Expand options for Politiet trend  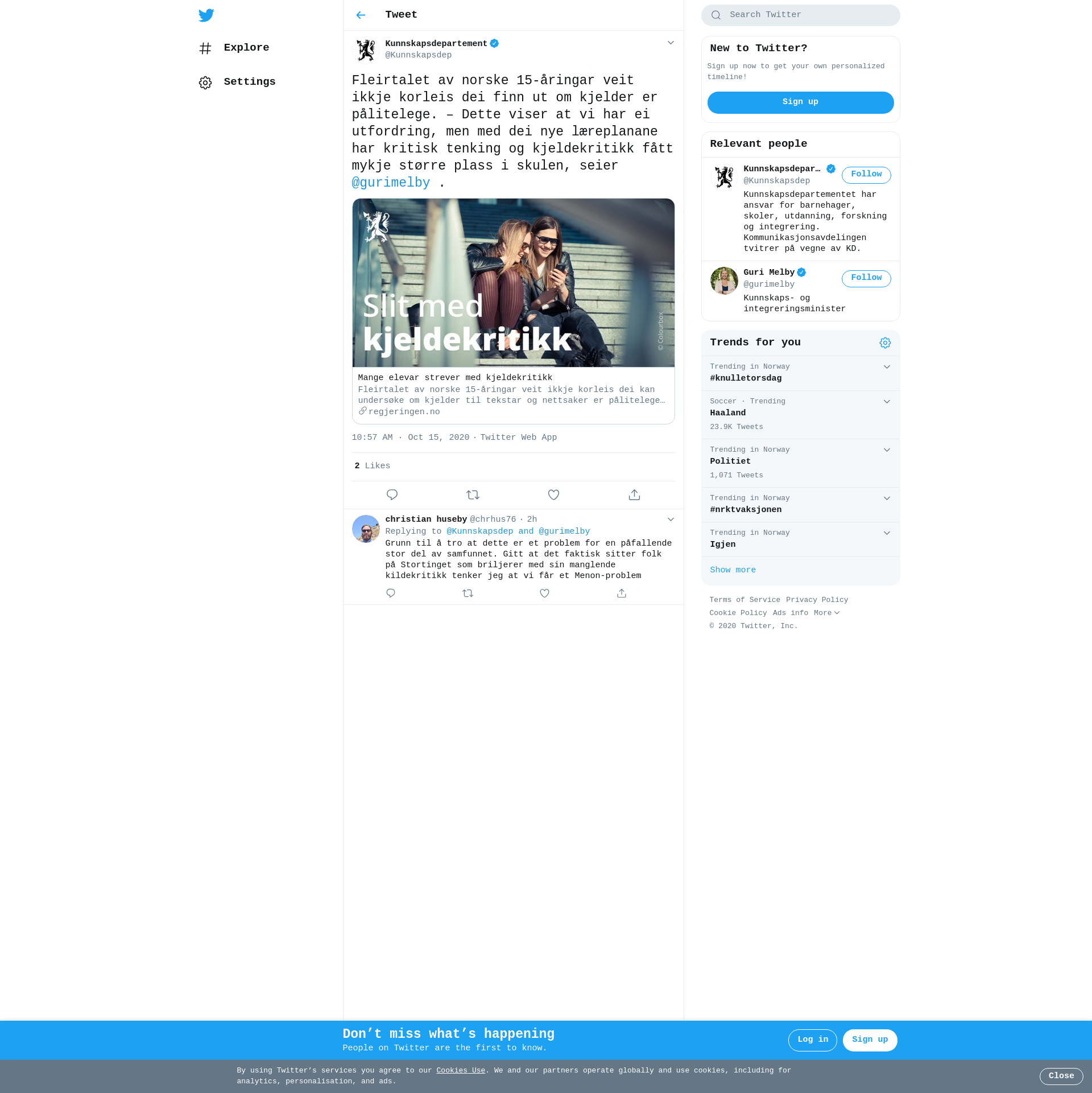(x=887, y=450)
